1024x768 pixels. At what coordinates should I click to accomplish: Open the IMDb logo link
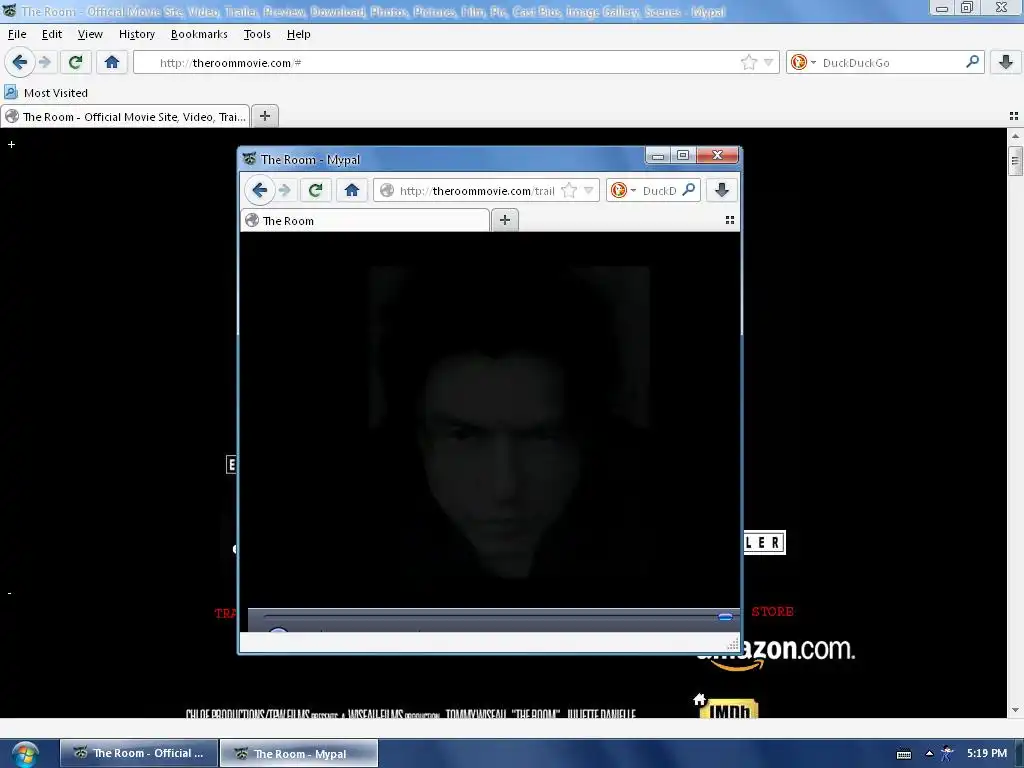pos(730,709)
